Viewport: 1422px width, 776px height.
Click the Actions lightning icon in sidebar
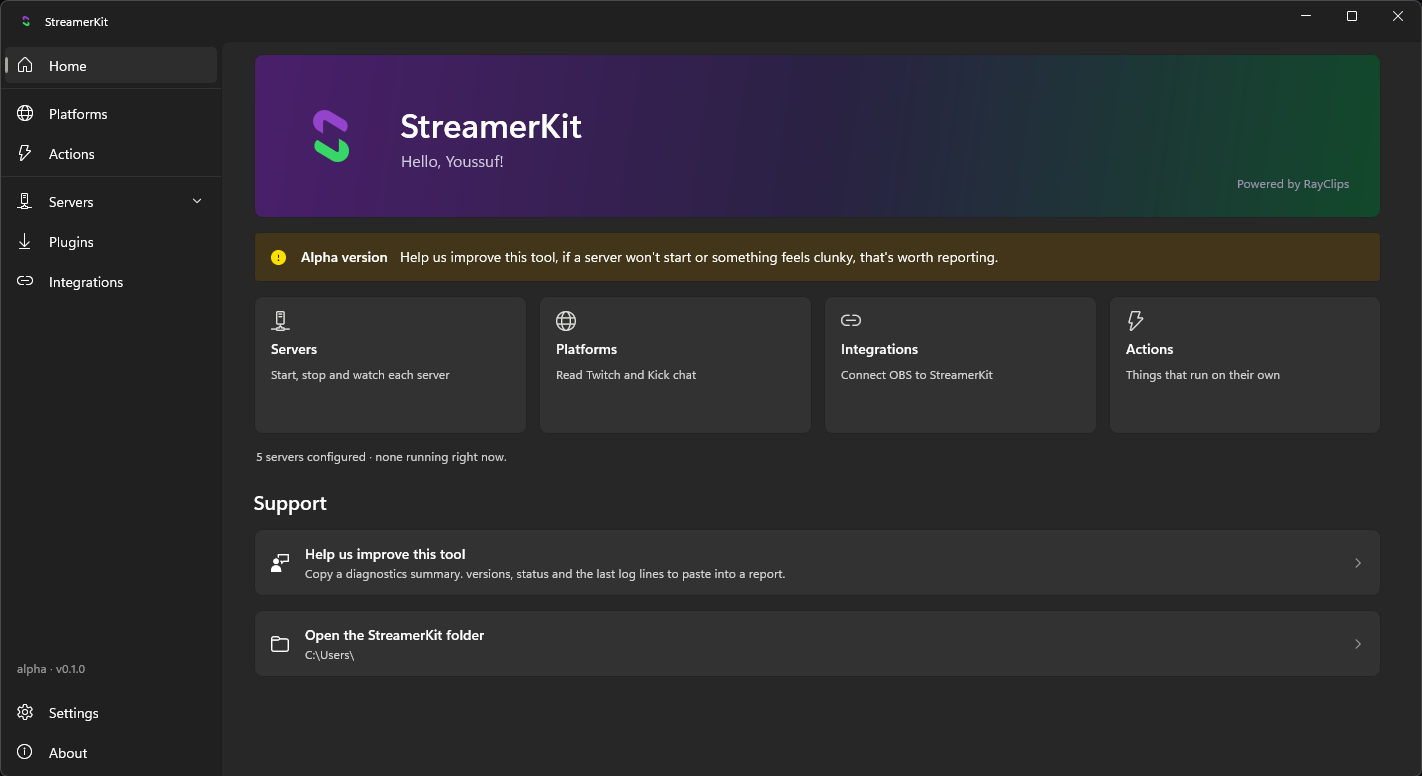(25, 154)
